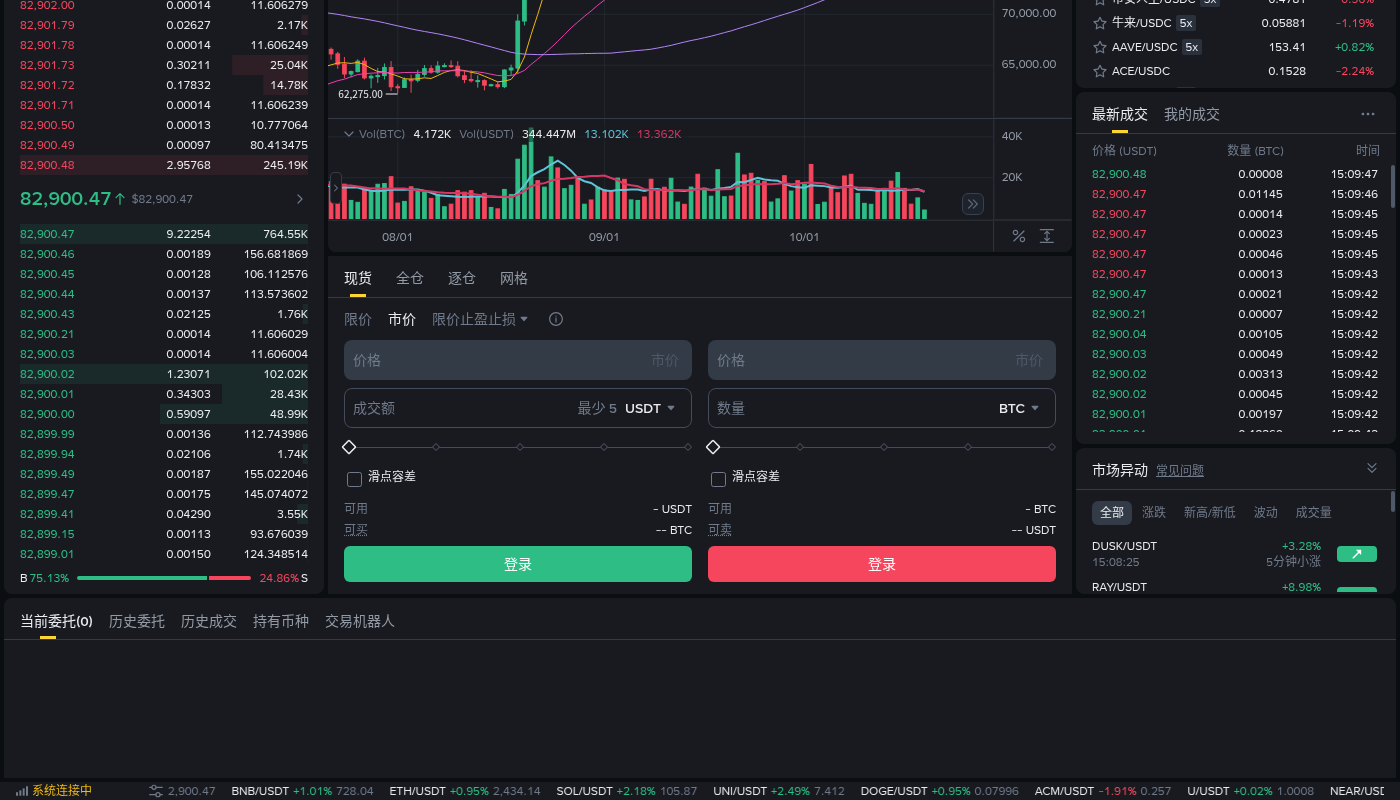Open the USDT unit dropdown in 成交额
The image size is (1400, 800).
(651, 408)
